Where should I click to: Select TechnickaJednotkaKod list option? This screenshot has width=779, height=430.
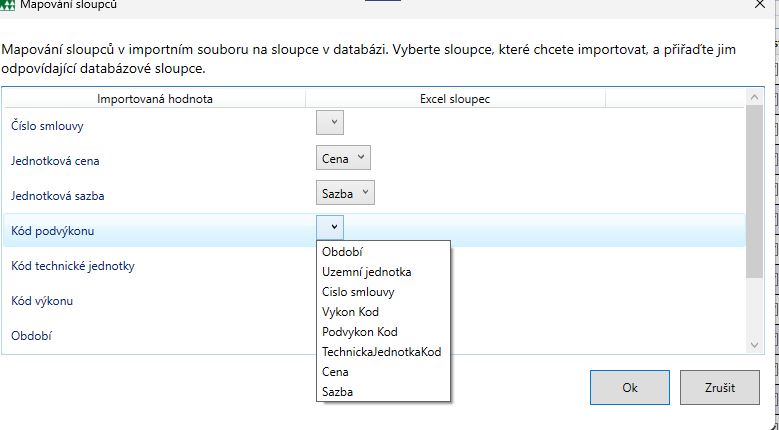(x=383, y=352)
